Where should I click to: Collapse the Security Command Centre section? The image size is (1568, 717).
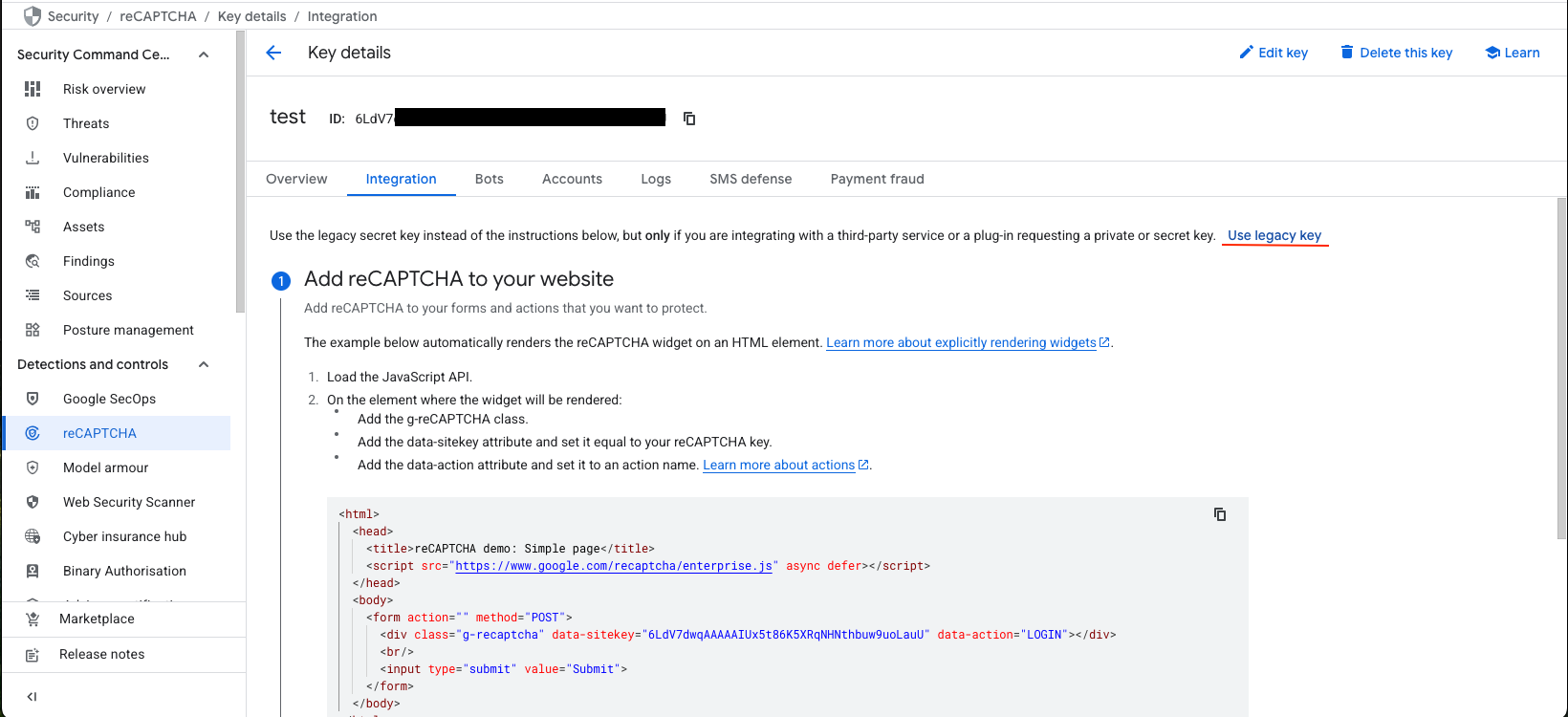click(x=204, y=54)
